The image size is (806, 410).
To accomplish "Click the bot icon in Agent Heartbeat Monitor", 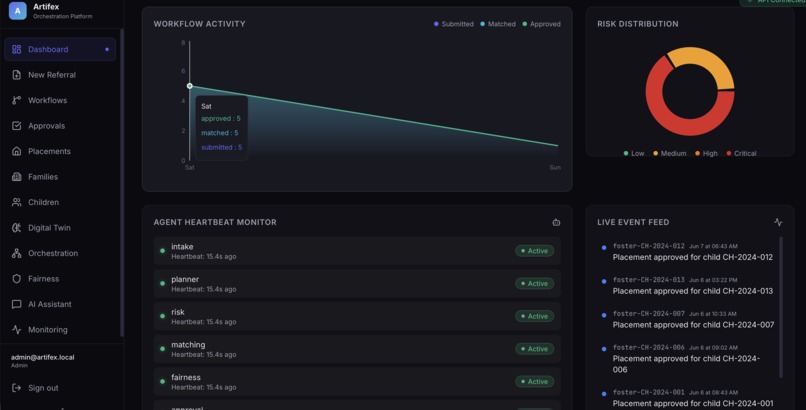I will (x=556, y=222).
